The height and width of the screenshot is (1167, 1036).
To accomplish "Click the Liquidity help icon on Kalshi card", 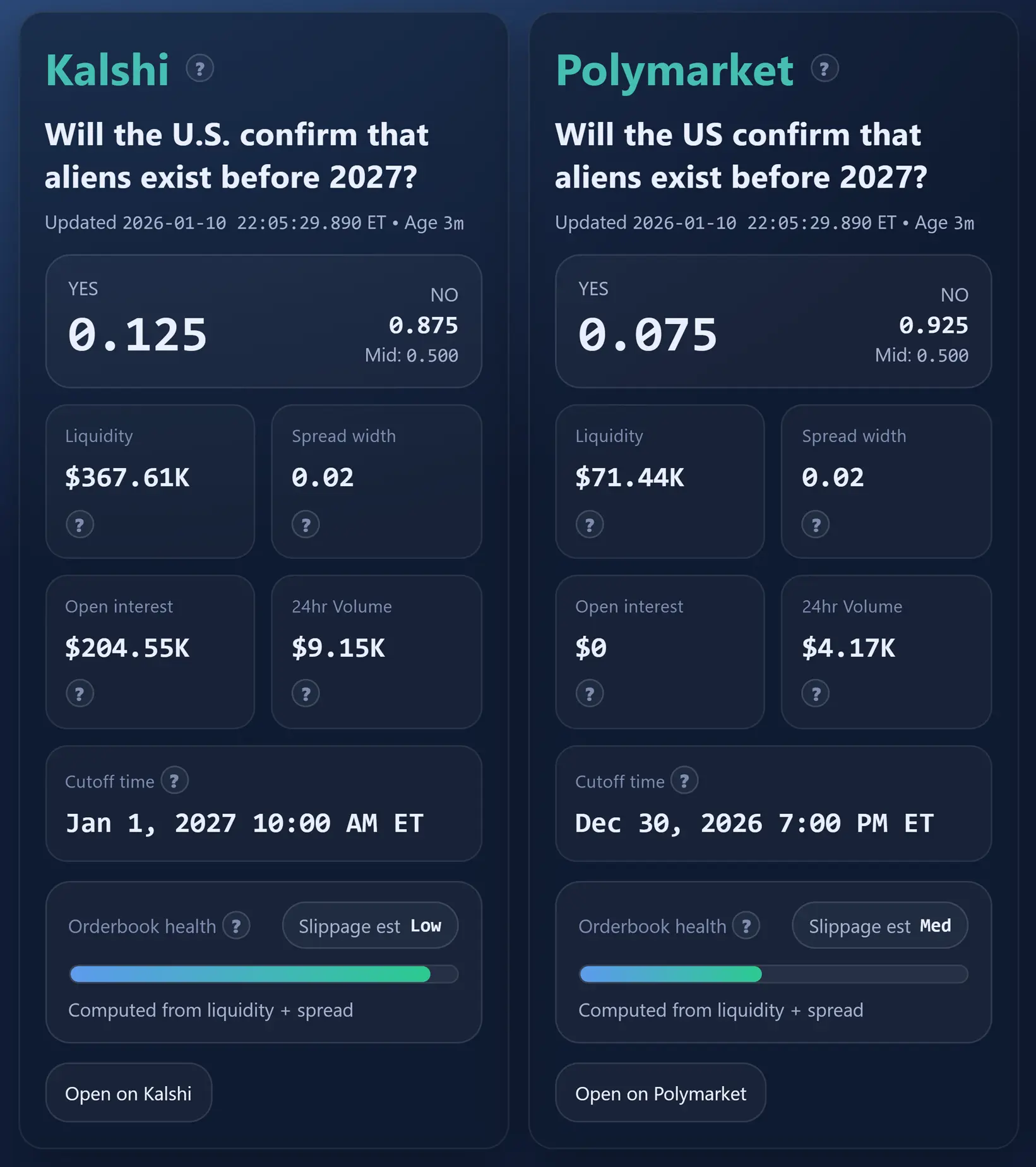I will (x=80, y=524).
